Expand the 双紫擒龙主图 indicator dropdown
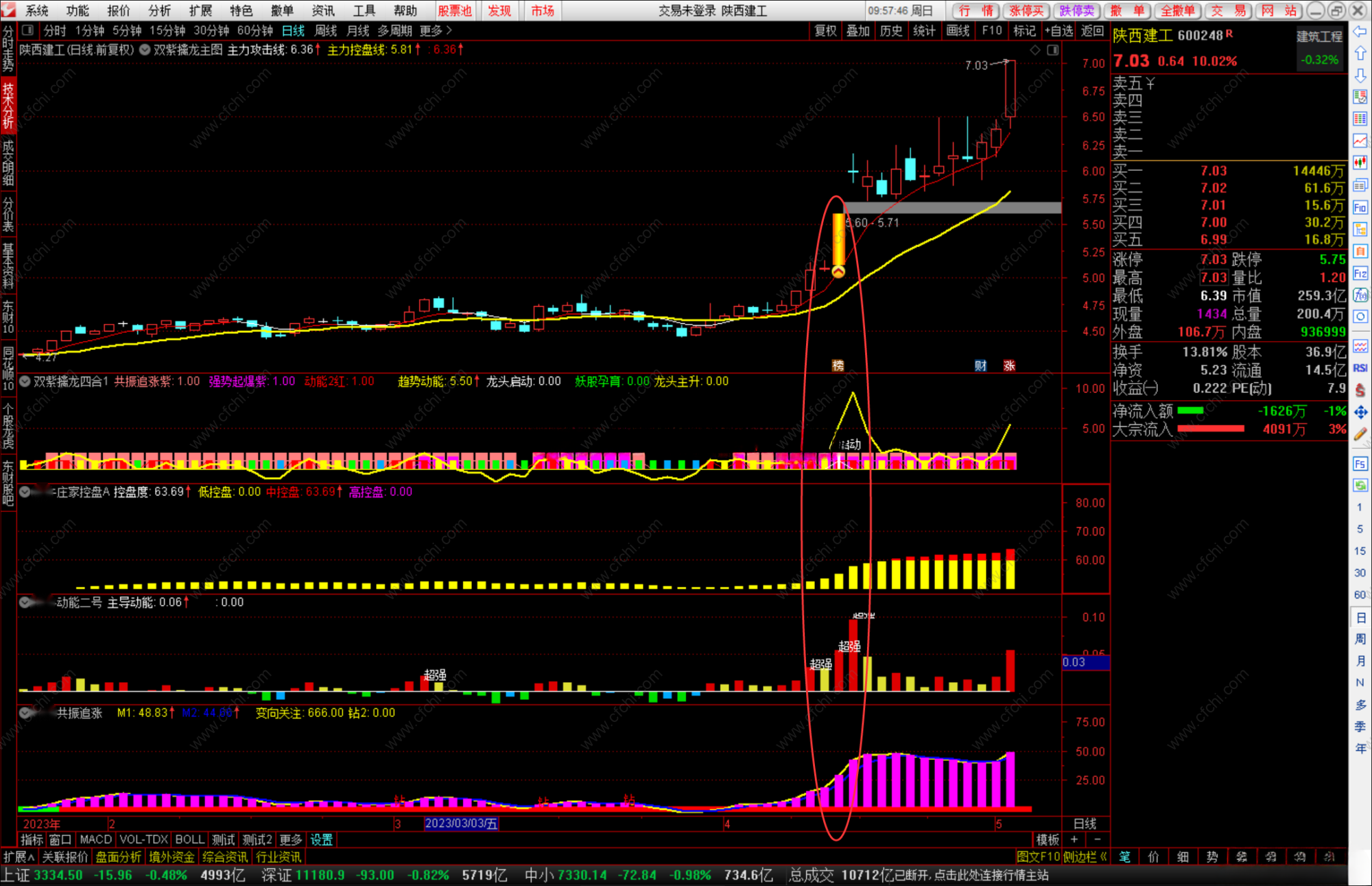1372x886 pixels. [145, 49]
